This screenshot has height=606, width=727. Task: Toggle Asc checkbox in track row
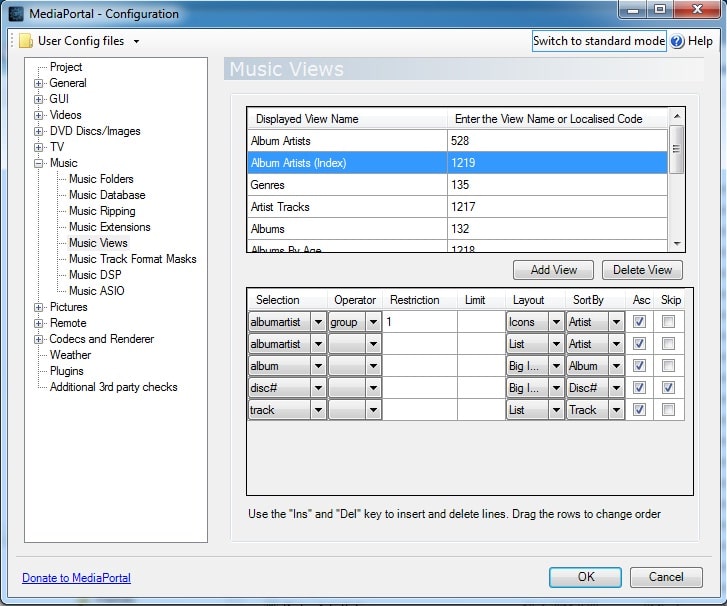[x=639, y=409]
